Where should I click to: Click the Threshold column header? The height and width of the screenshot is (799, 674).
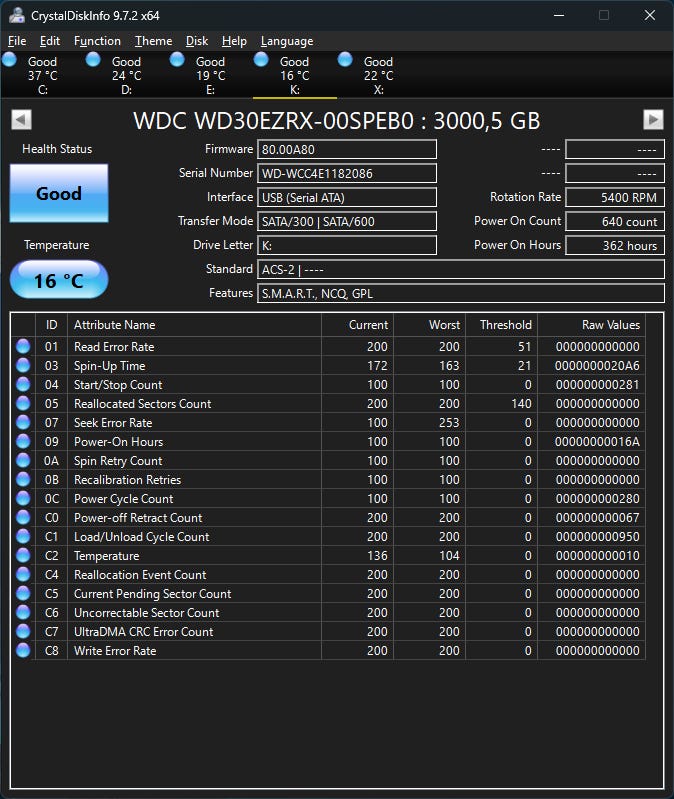pyautogui.click(x=502, y=325)
